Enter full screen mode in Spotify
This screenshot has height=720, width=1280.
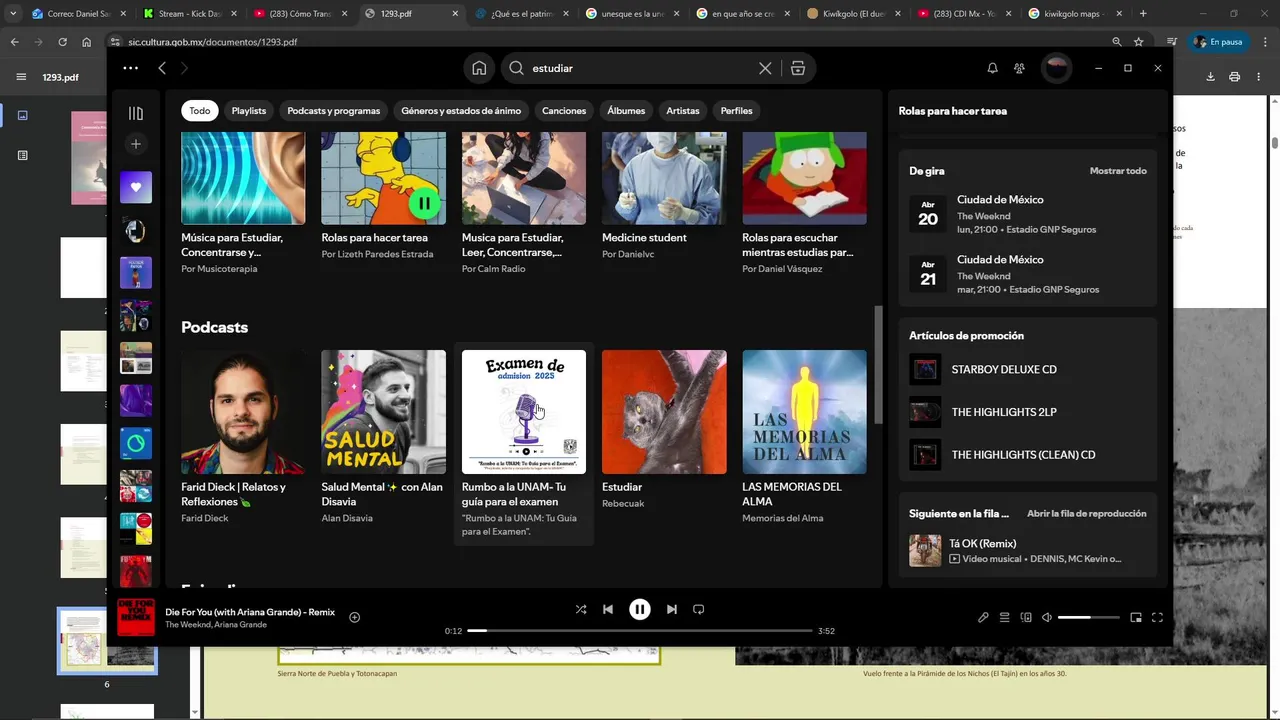click(x=1157, y=617)
